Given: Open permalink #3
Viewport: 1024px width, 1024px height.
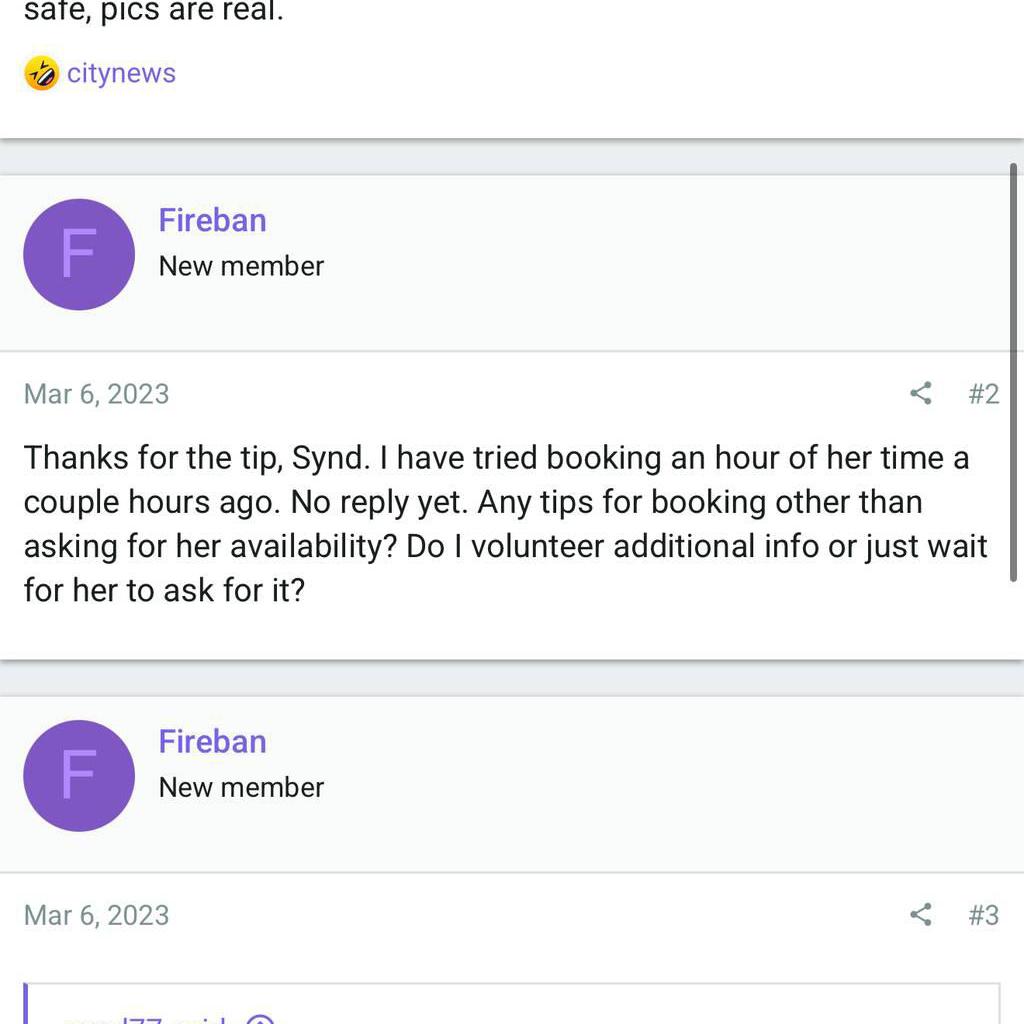Looking at the screenshot, I should [986, 915].
